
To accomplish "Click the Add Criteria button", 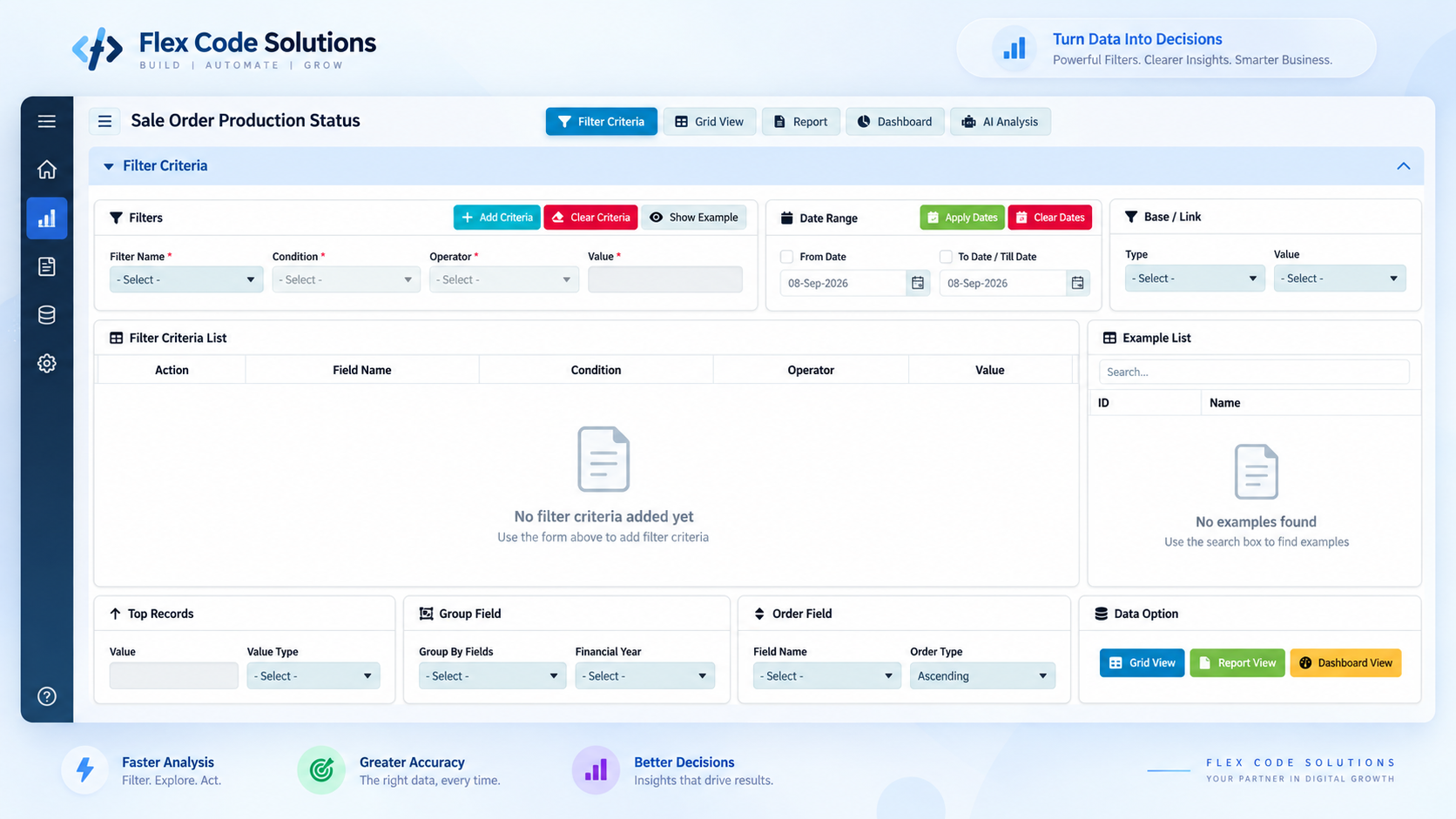I will [x=497, y=218].
